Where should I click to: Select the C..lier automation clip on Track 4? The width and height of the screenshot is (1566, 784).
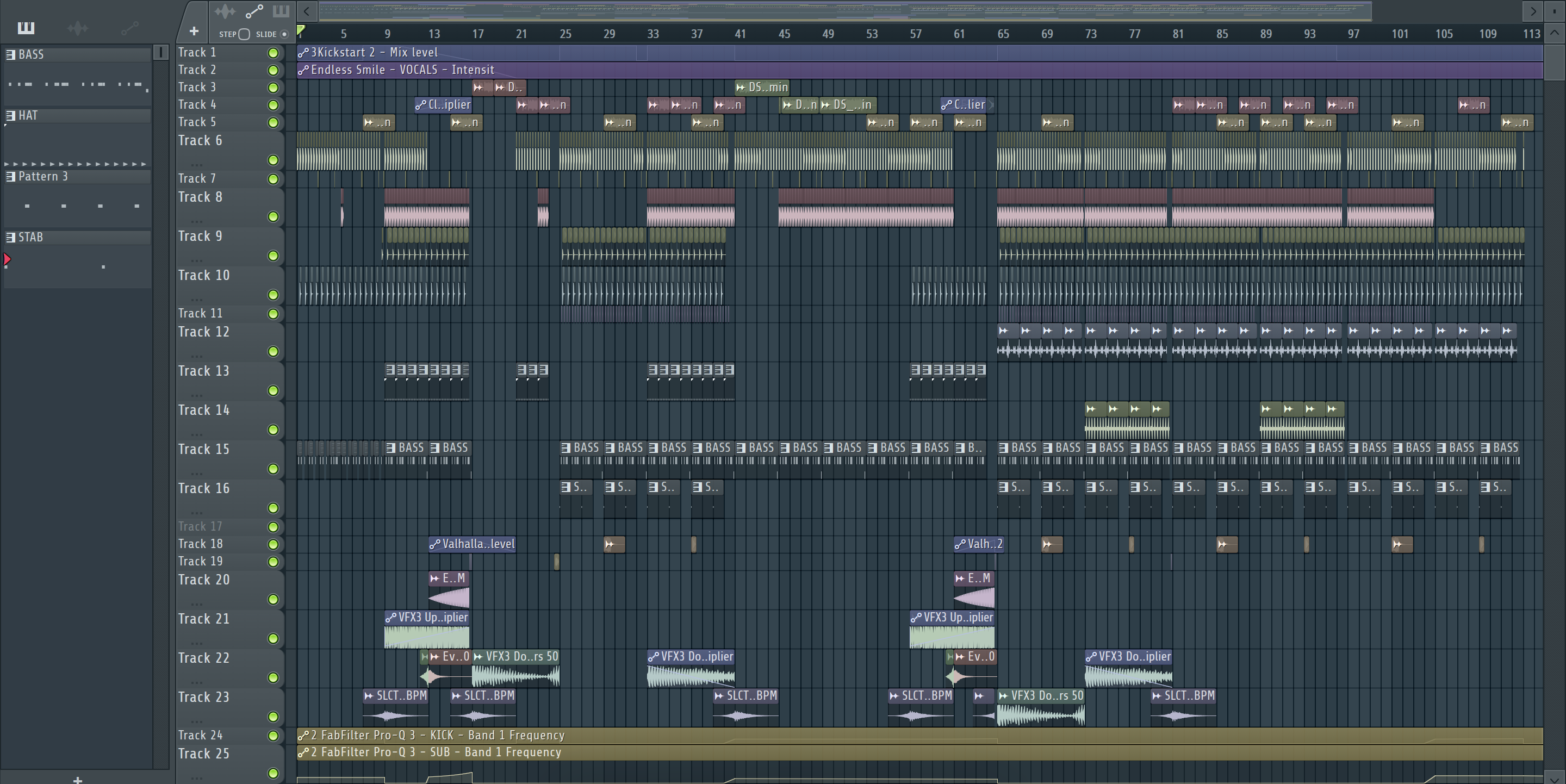[x=964, y=104]
